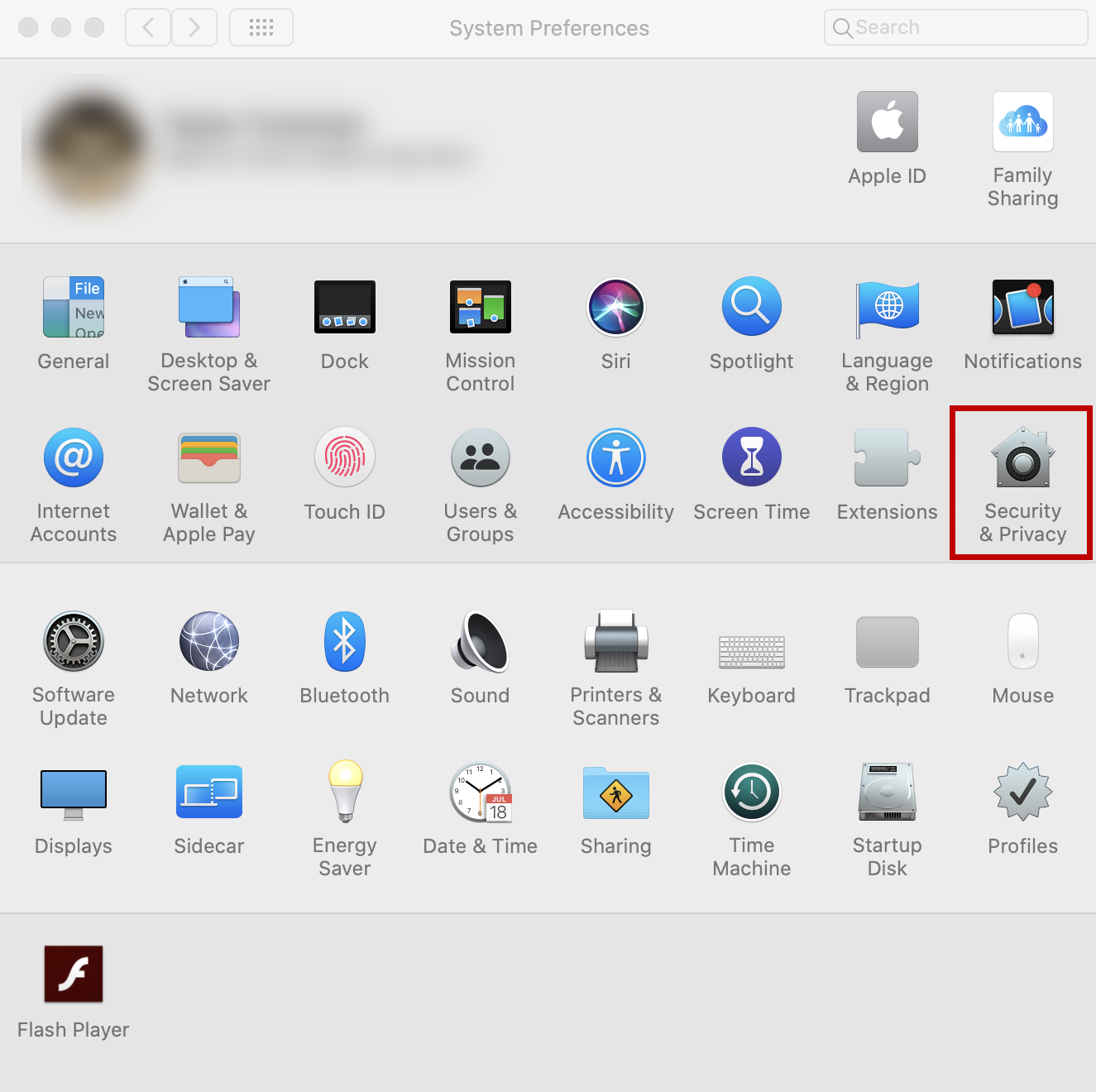Close the System Preferences window
1096x1092 pixels.
pyautogui.click(x=28, y=27)
